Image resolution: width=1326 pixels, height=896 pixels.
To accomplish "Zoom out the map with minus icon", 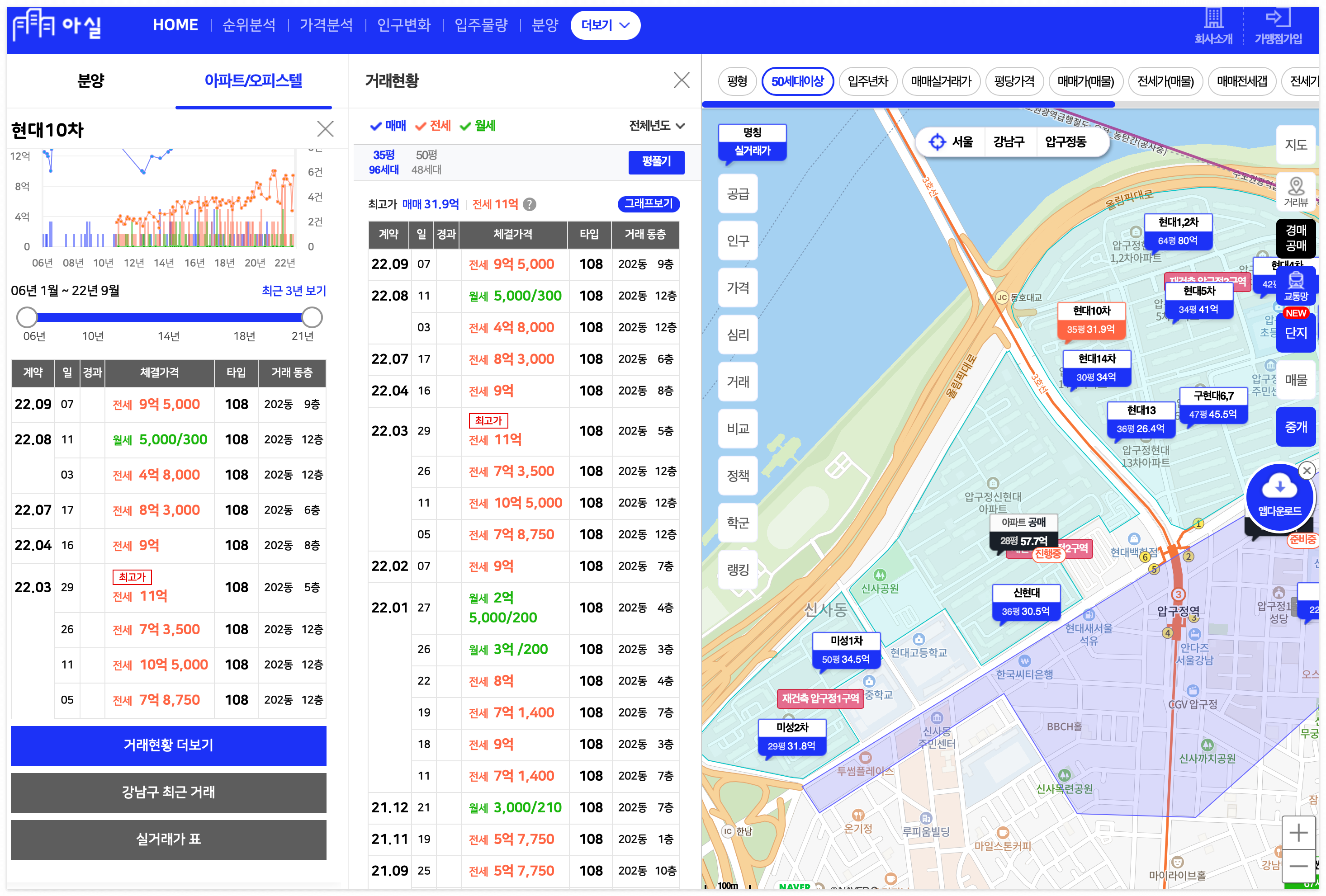I will tap(1298, 866).
